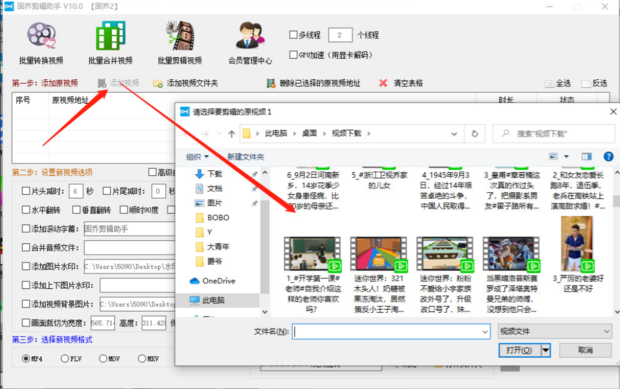This screenshot has height=389, width=620.
Task: Expand the 文件名 history dropdown
Action: (x=485, y=332)
